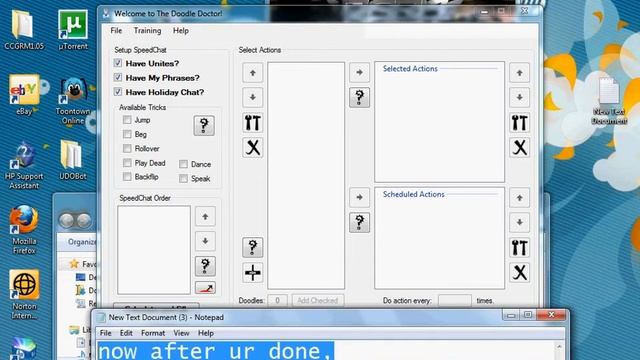Enable the Beg trick checkbox
The image size is (640, 360).
127,134
